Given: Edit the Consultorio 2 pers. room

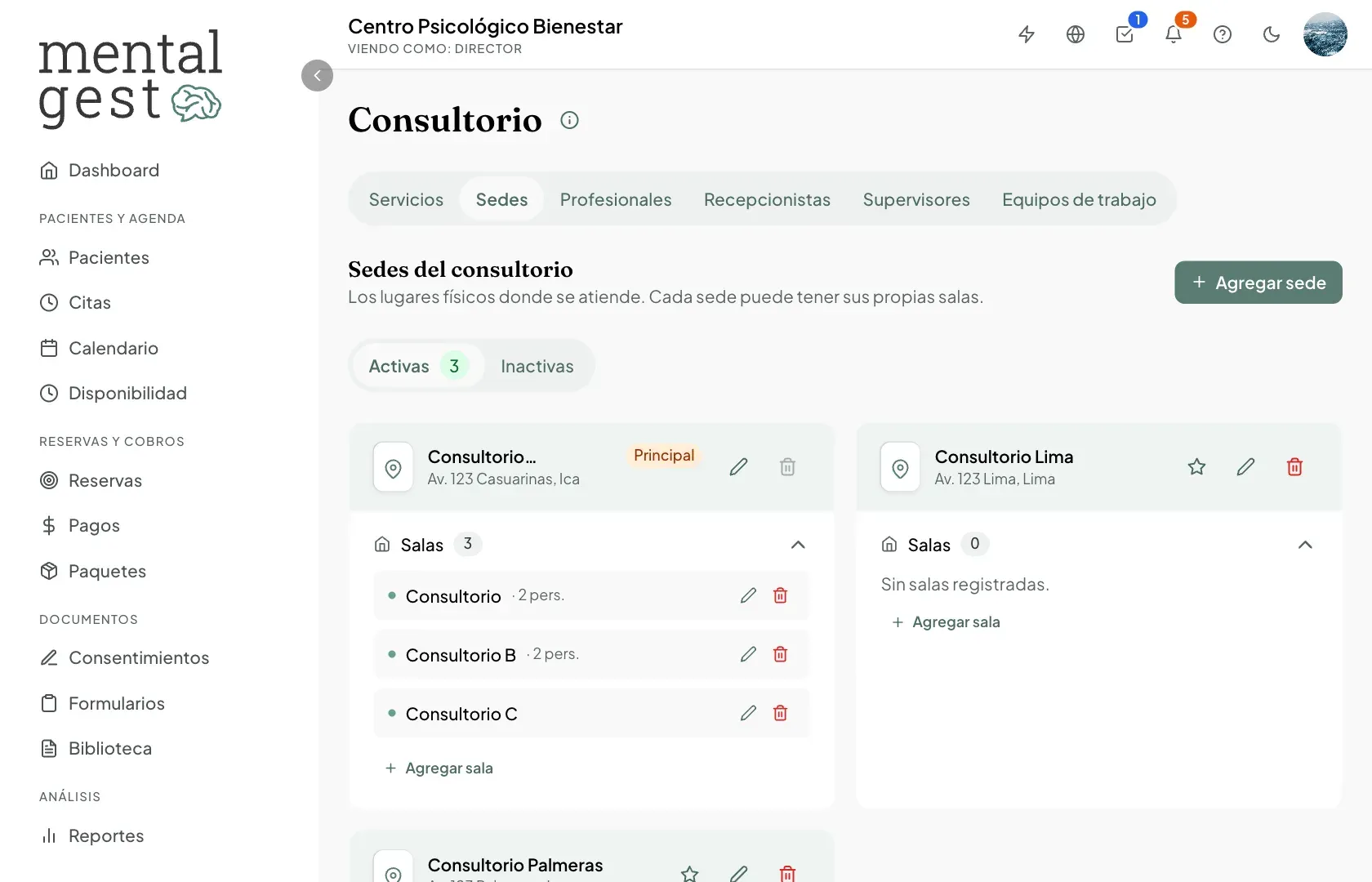Looking at the screenshot, I should tap(748, 595).
